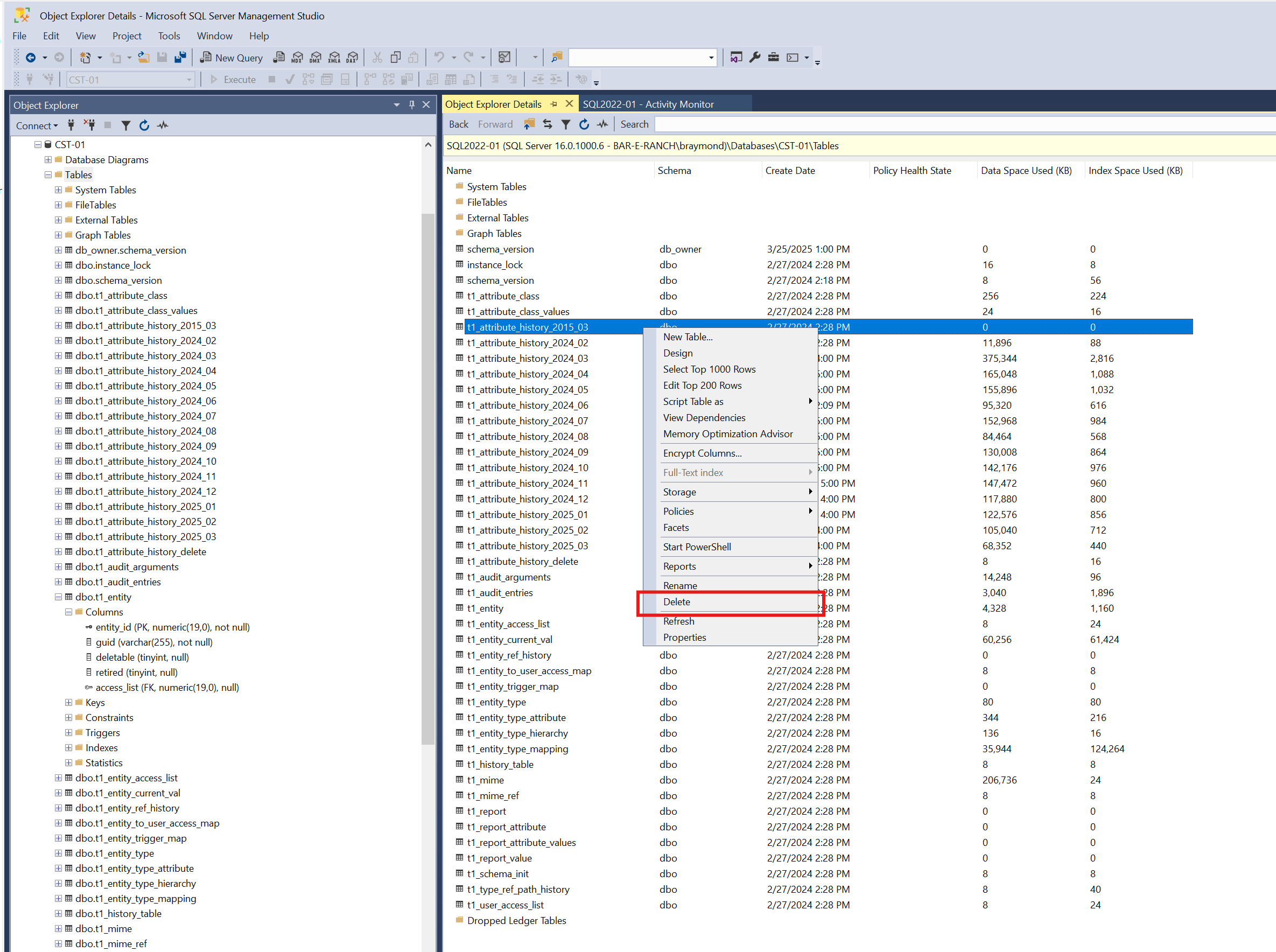Click the Copy toolbar icon

point(395,57)
